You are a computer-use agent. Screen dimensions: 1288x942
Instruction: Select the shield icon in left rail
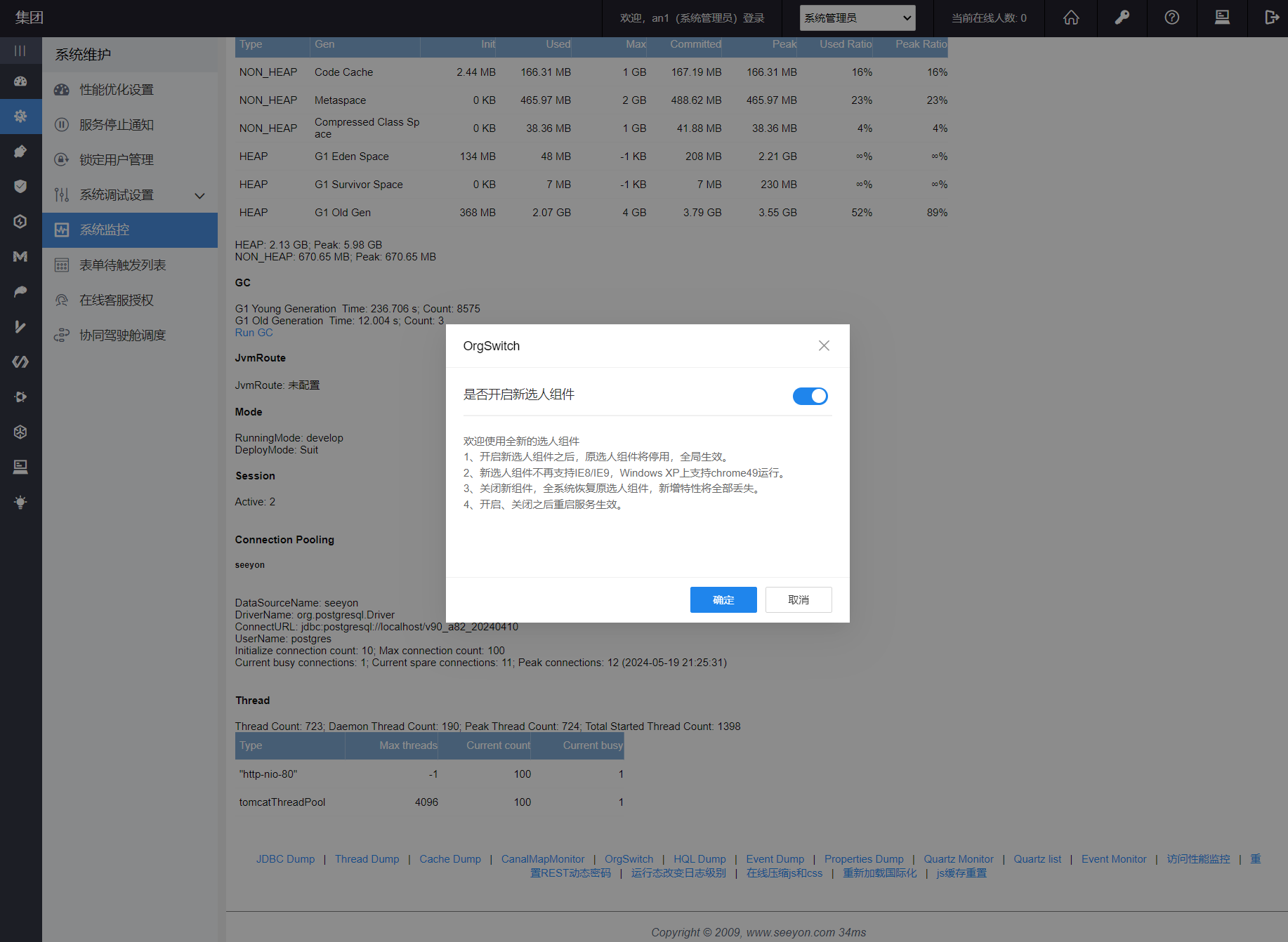20,186
